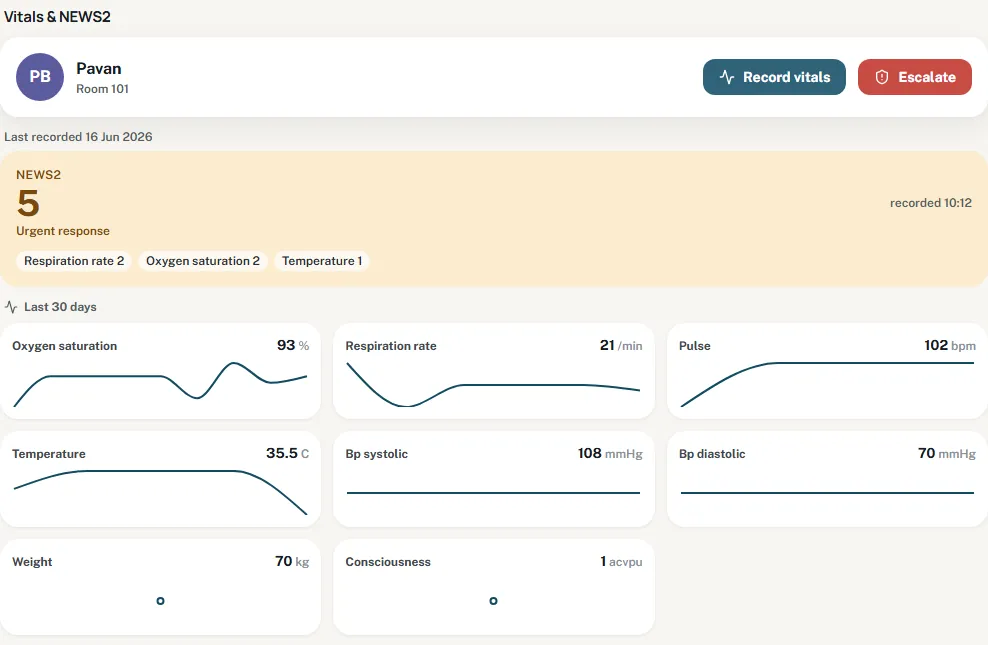988x645 pixels.
Task: Click the pulse icon in Record vitals
Action: (x=727, y=77)
